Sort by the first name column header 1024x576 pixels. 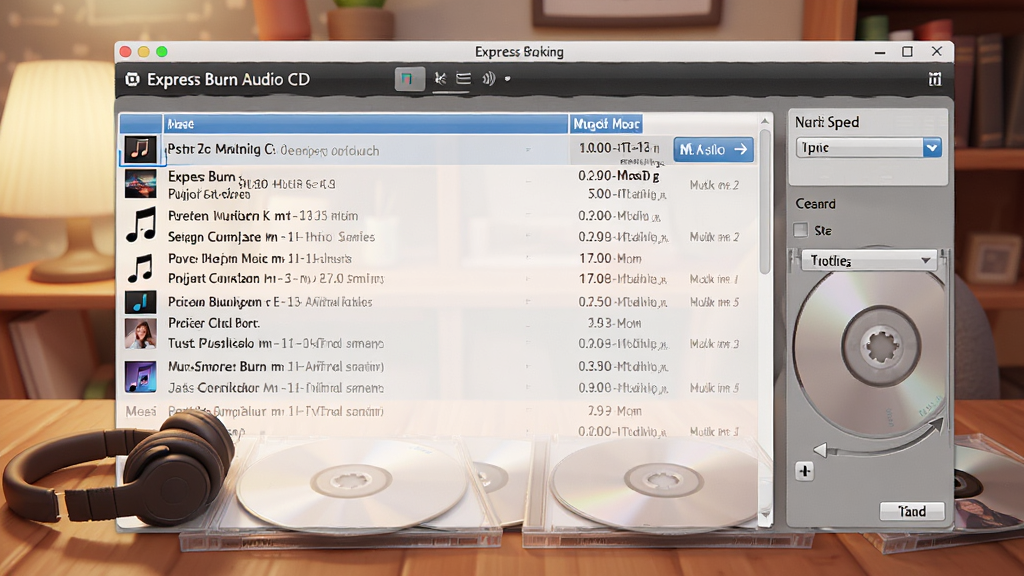click(x=365, y=123)
